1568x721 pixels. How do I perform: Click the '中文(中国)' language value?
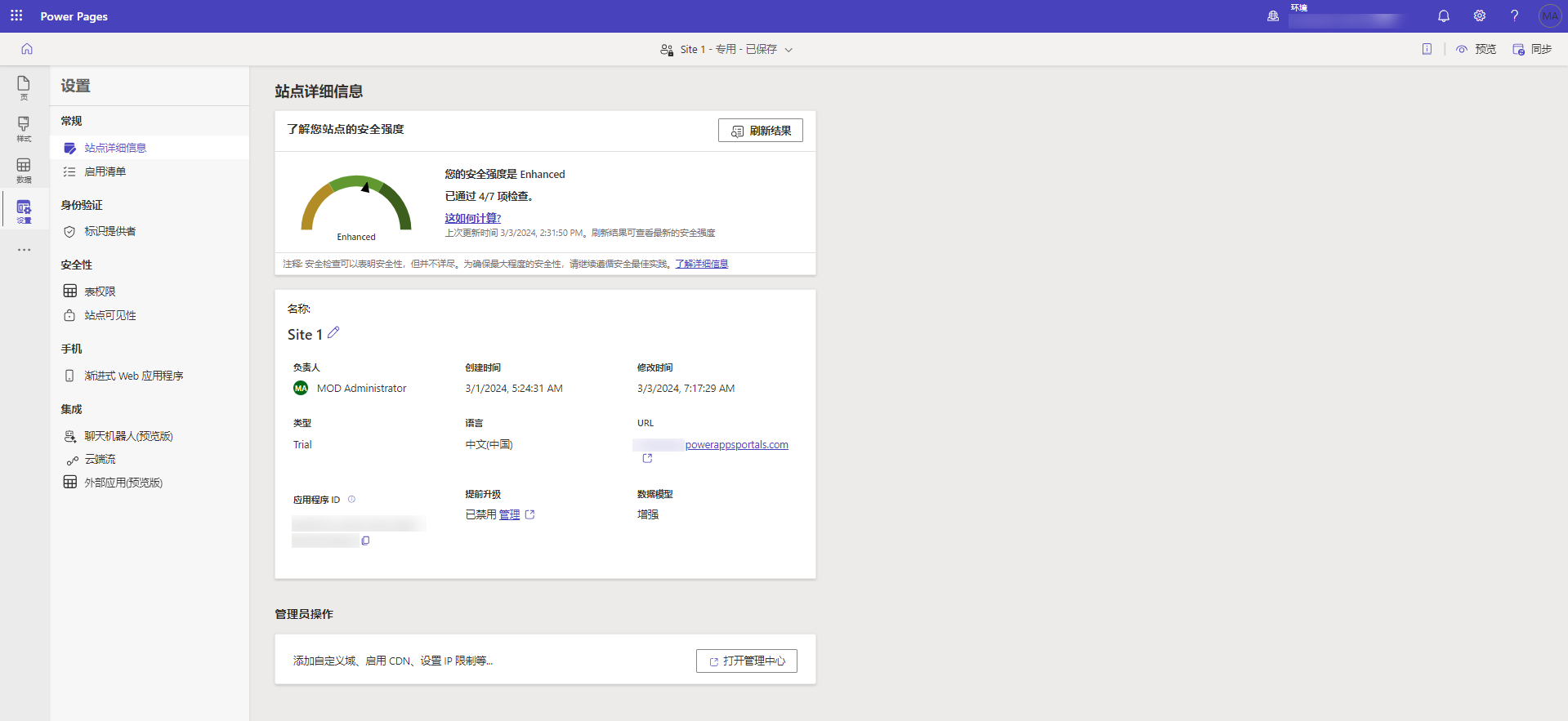tap(489, 445)
